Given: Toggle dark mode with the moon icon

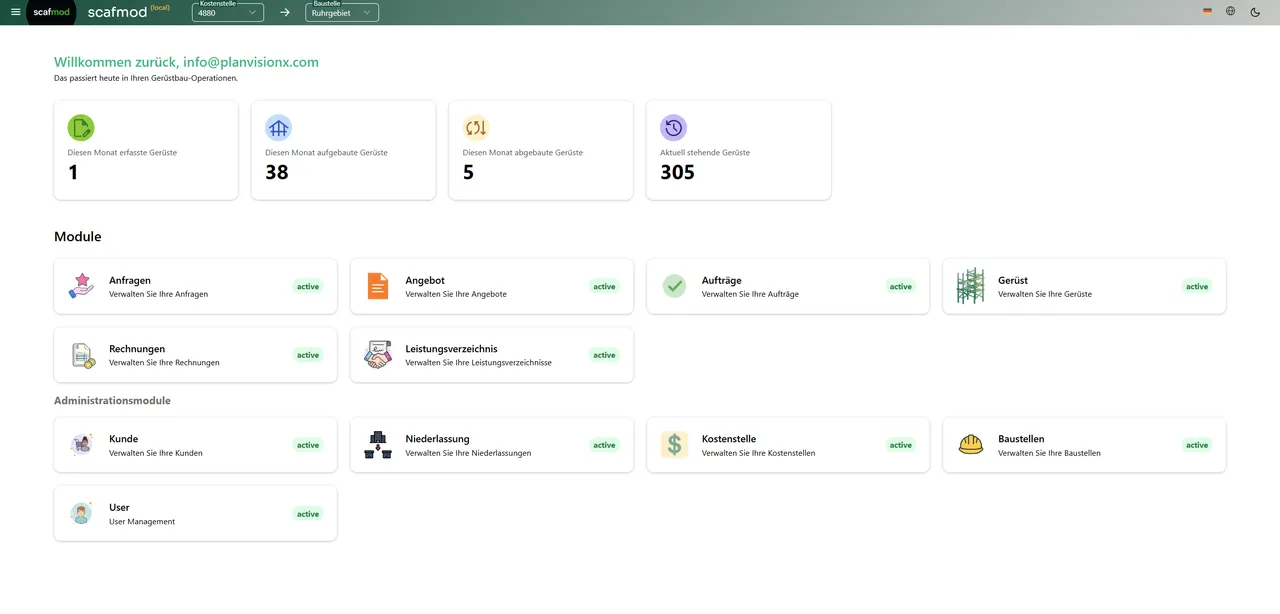Looking at the screenshot, I should click(1255, 11).
